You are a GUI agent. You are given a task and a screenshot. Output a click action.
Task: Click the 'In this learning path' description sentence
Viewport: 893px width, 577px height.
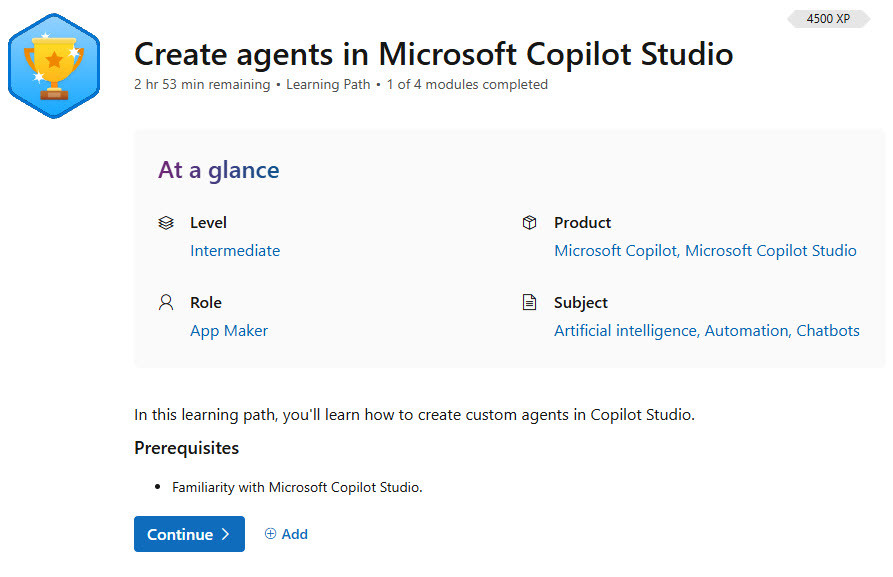[x=415, y=415]
